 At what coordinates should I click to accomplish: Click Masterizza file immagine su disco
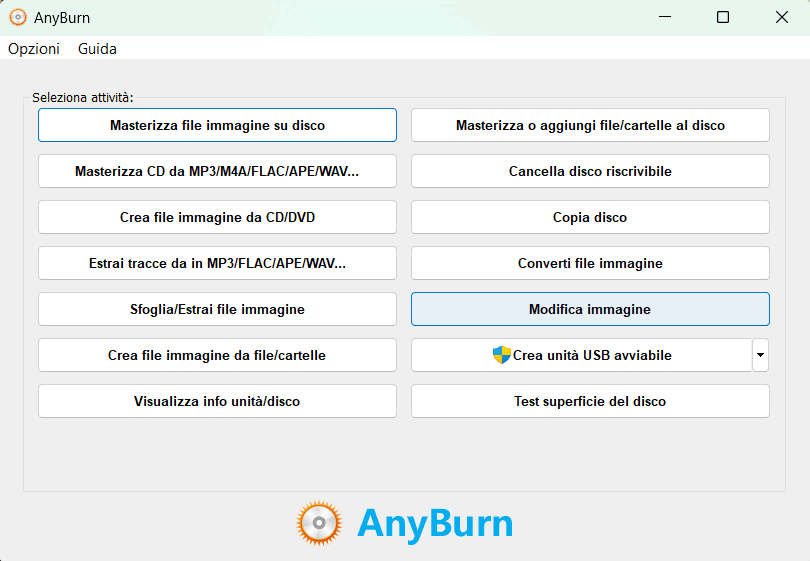pyautogui.click(x=217, y=125)
